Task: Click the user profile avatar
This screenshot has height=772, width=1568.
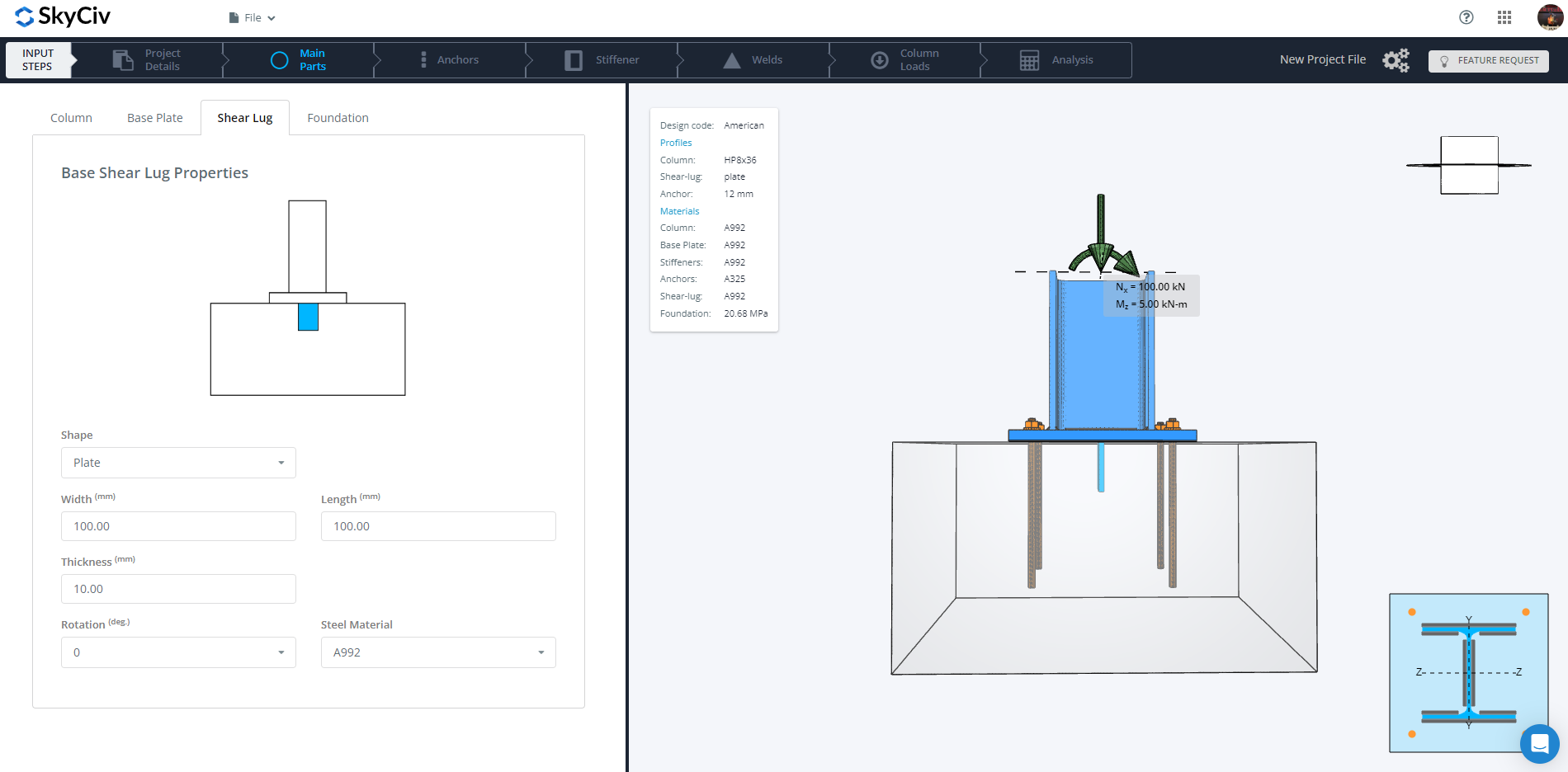Action: click(x=1550, y=16)
